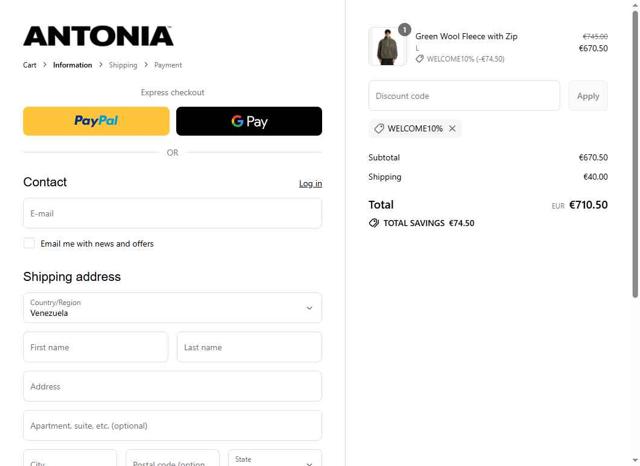
Task: Click the total savings tag icon
Action: [x=374, y=223]
